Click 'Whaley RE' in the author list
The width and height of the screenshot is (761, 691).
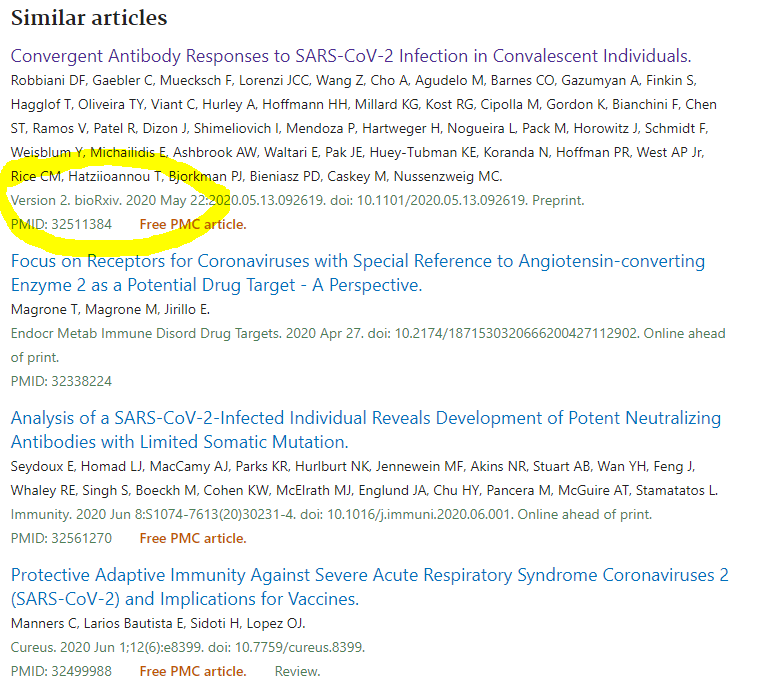coord(43,490)
